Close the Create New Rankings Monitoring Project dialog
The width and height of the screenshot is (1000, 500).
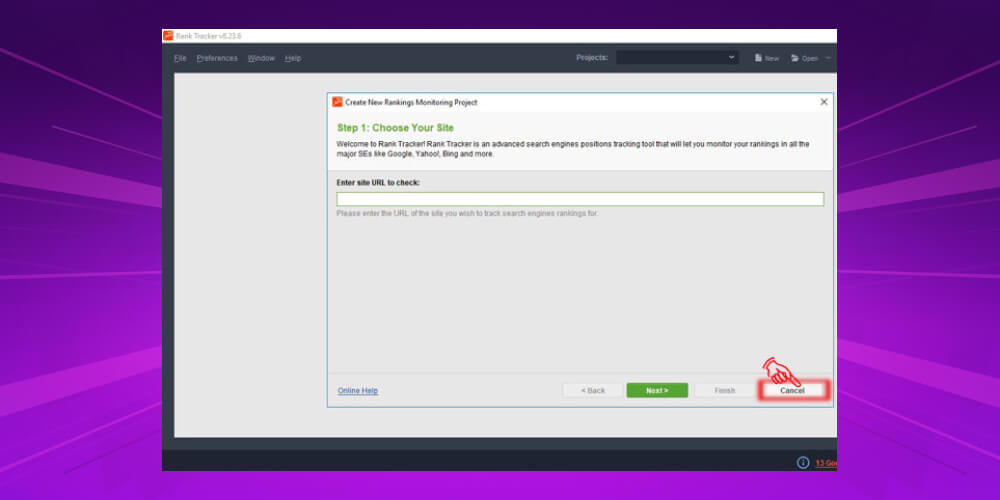pos(823,102)
